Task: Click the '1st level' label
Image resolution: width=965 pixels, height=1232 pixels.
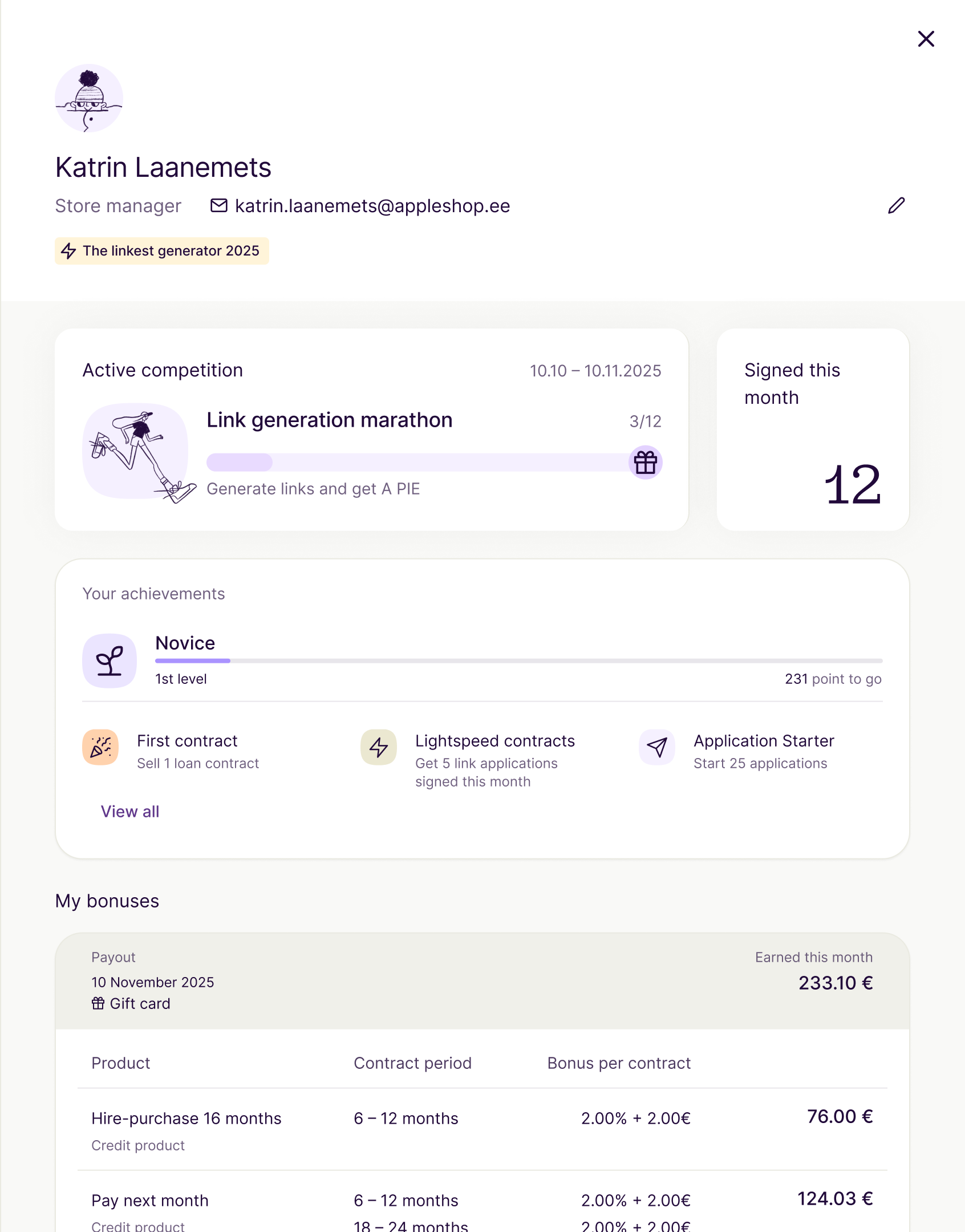Action: [x=181, y=679]
